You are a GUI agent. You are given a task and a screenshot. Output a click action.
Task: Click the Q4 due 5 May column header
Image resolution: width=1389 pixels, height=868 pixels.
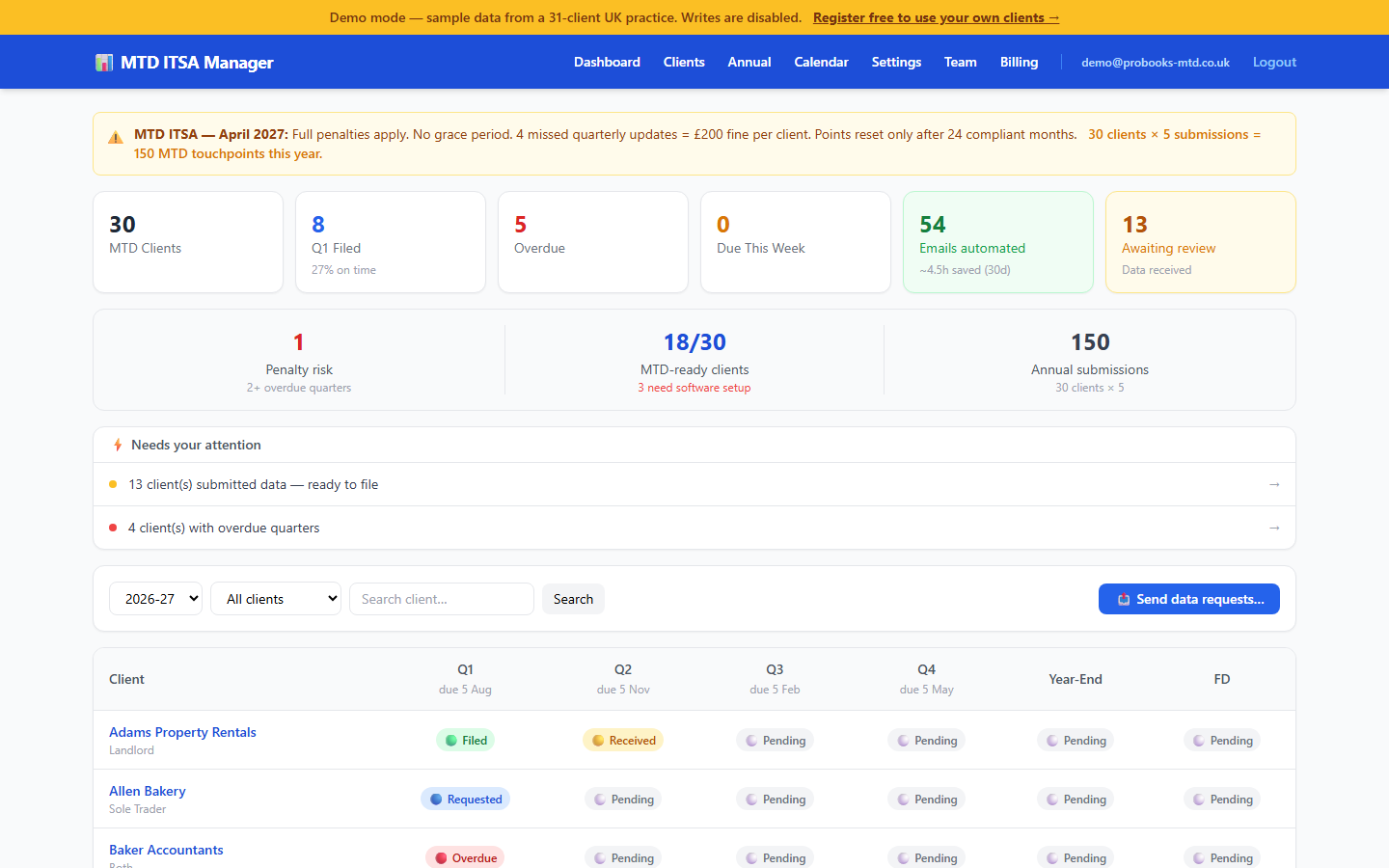[x=927, y=679]
